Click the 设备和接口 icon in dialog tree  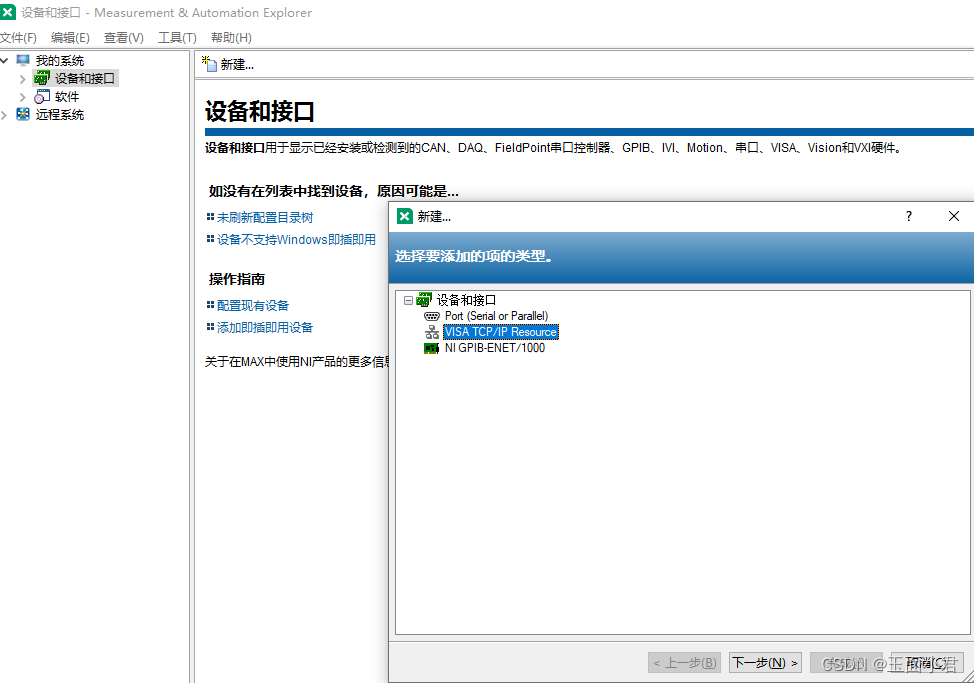424,300
